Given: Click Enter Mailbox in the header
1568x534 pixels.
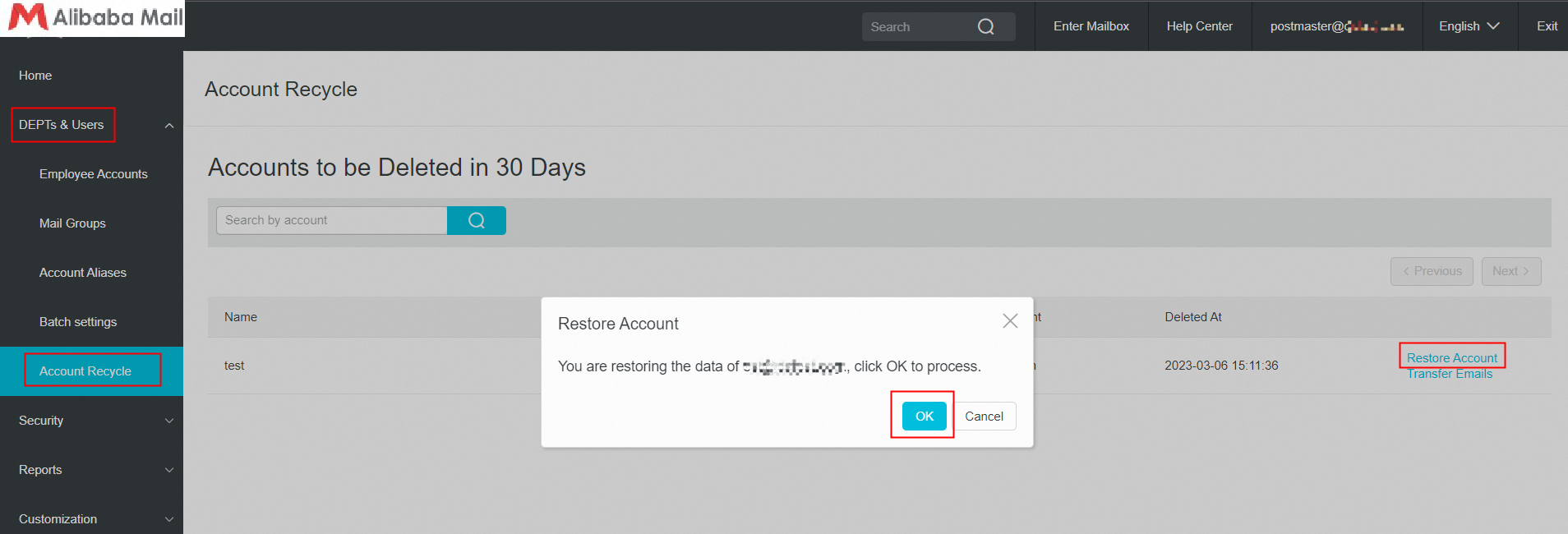Looking at the screenshot, I should pos(1091,26).
